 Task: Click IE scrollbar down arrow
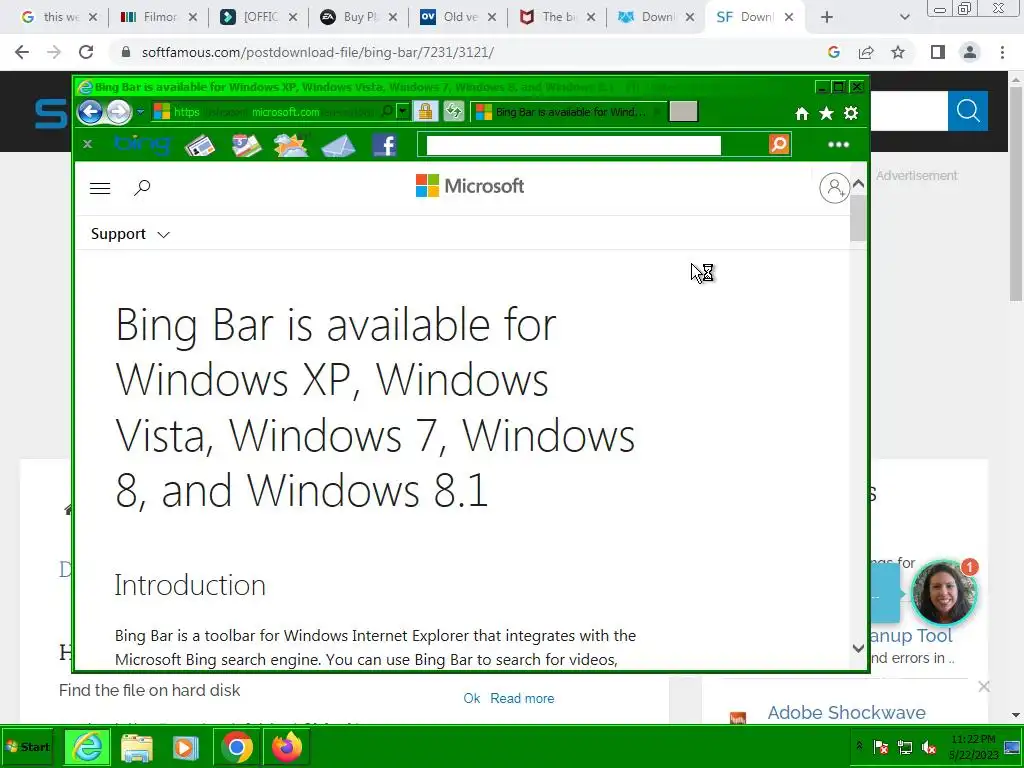coord(858,648)
